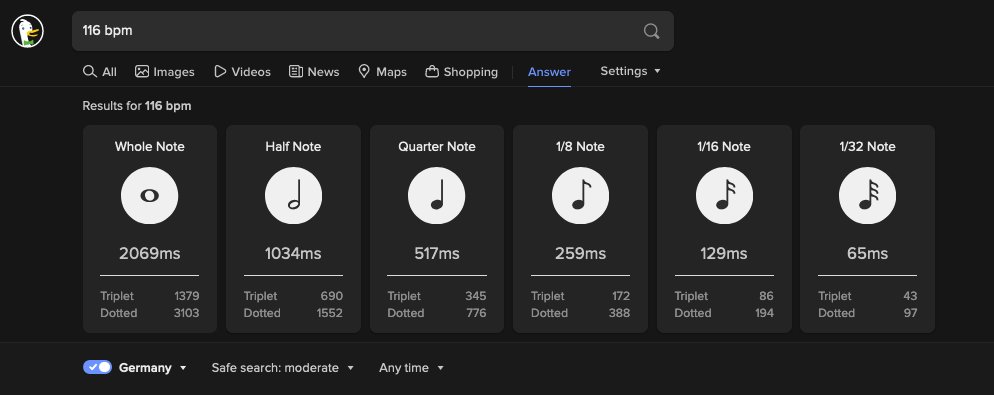Click the Whole Note card title

point(150,146)
